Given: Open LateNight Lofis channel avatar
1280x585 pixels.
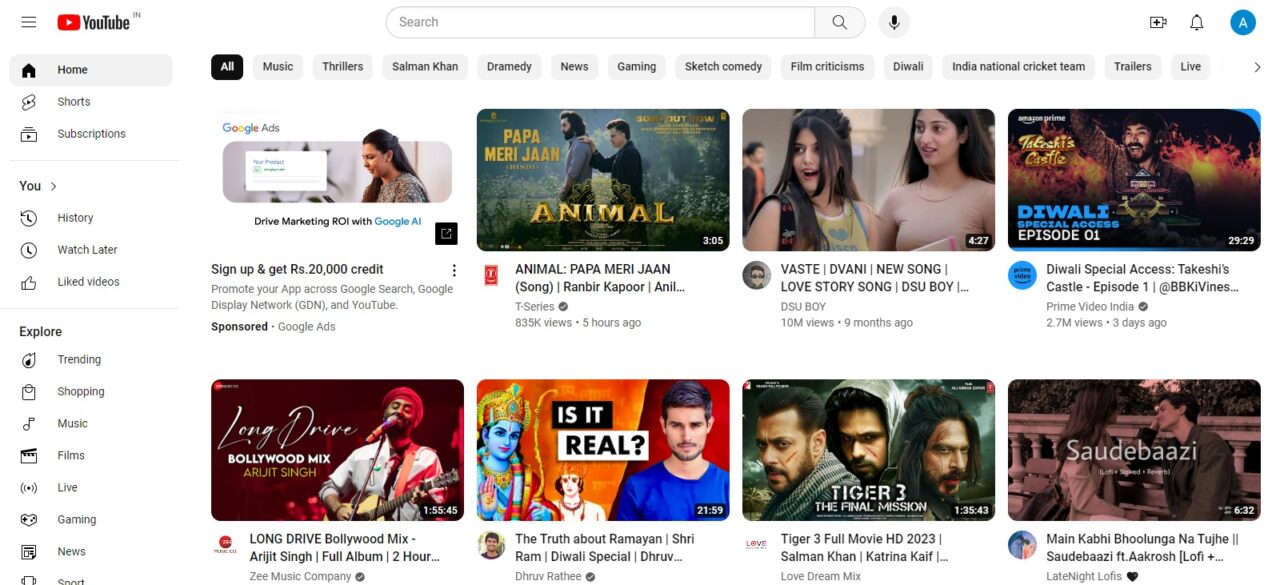Looking at the screenshot, I should click(1022, 546).
